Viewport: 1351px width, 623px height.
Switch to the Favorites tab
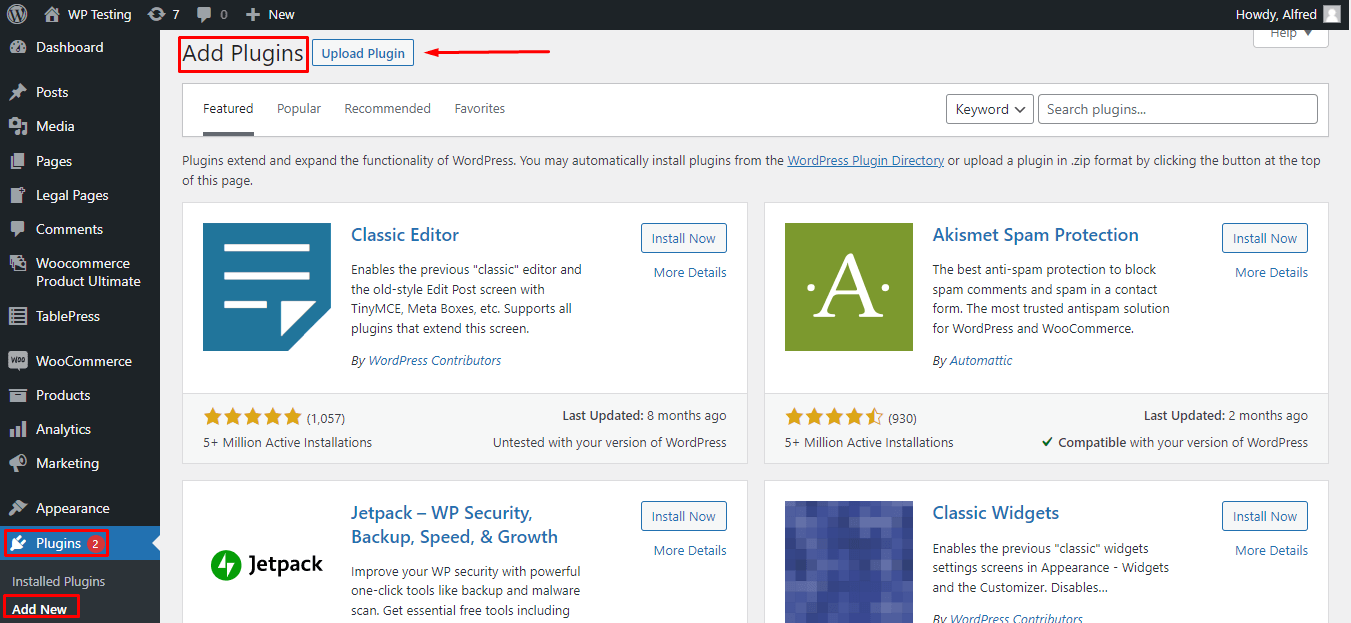coord(480,109)
